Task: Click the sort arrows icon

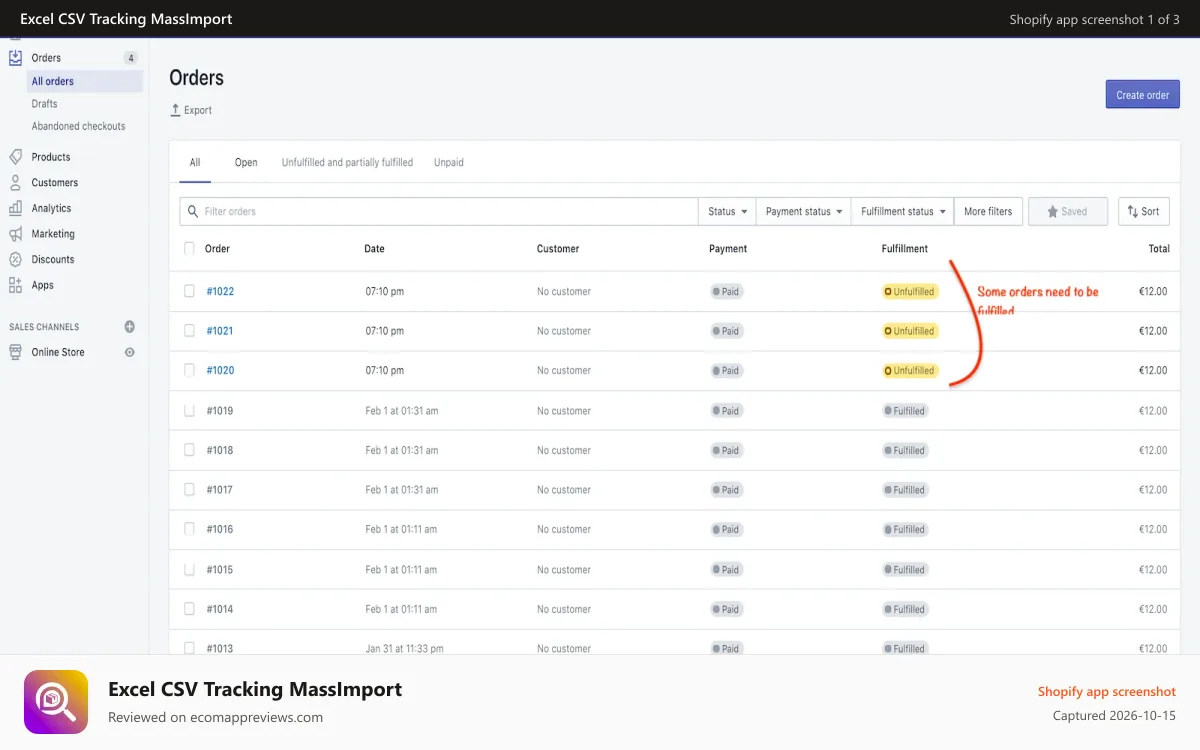Action: pyautogui.click(x=1133, y=212)
